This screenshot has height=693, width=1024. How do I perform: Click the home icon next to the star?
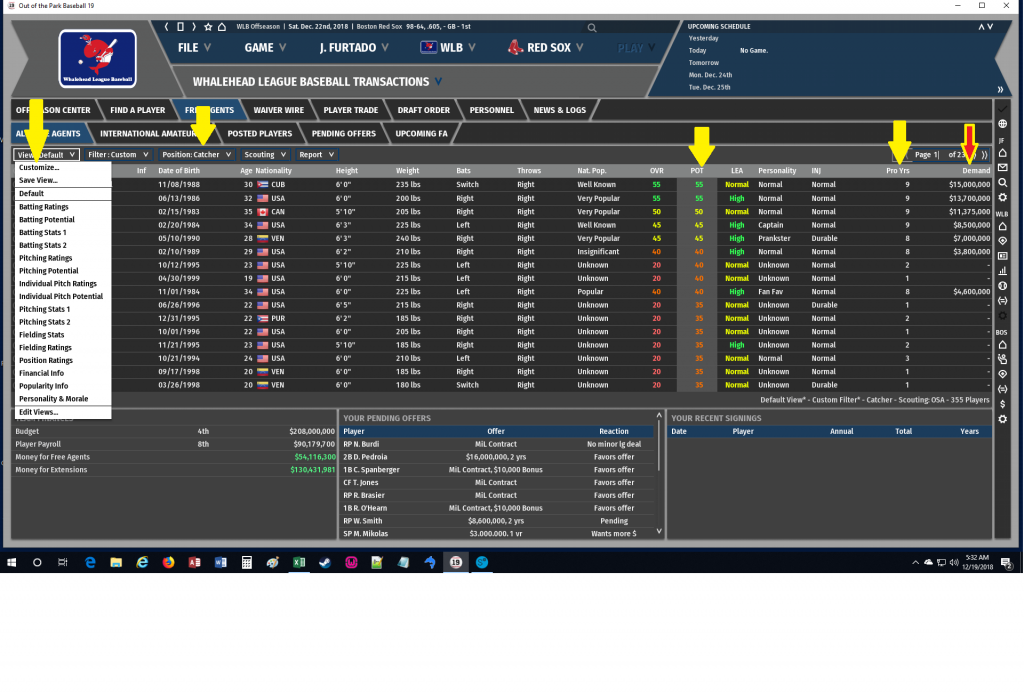pos(222,27)
